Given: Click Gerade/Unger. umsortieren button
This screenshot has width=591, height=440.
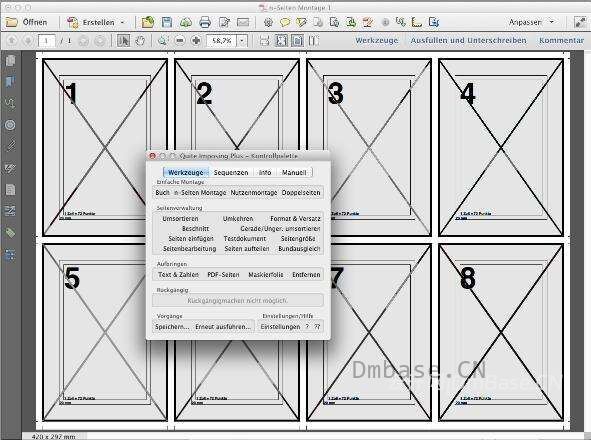Looking at the screenshot, I should point(280,229).
